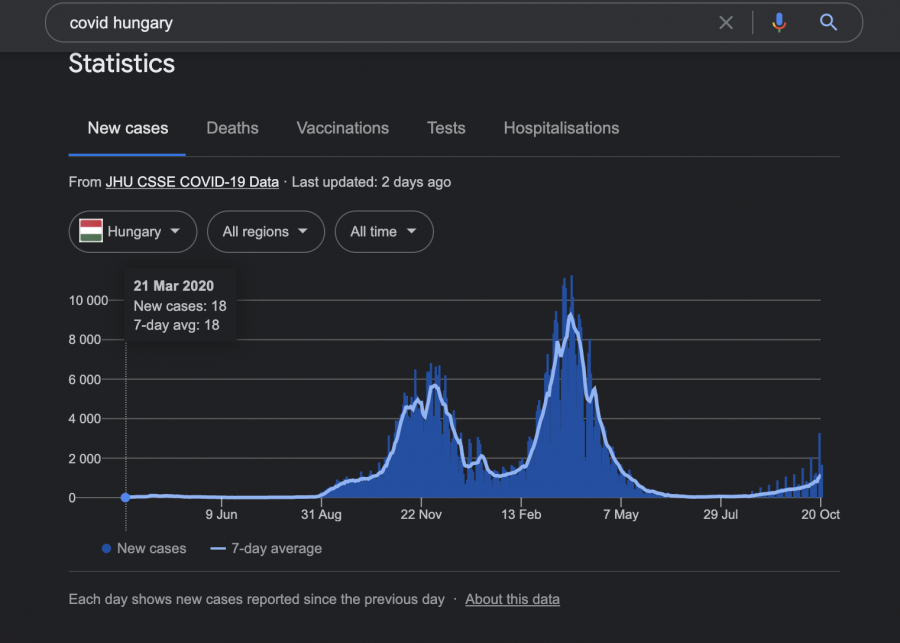Image resolution: width=900 pixels, height=643 pixels.
Task: Clear the search box with X icon
Action: coord(726,22)
